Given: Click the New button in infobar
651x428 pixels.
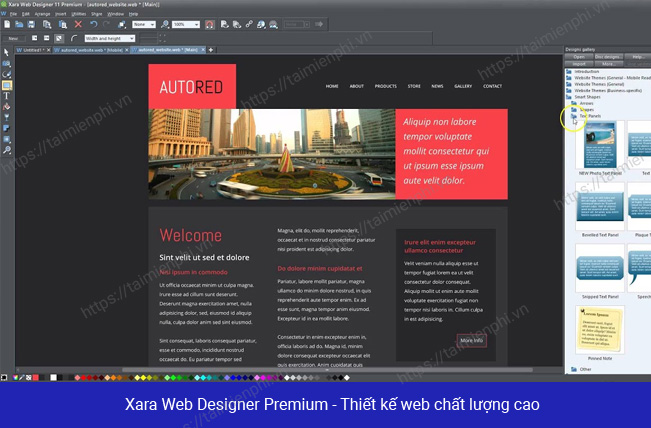Looking at the screenshot, I should point(13,38).
